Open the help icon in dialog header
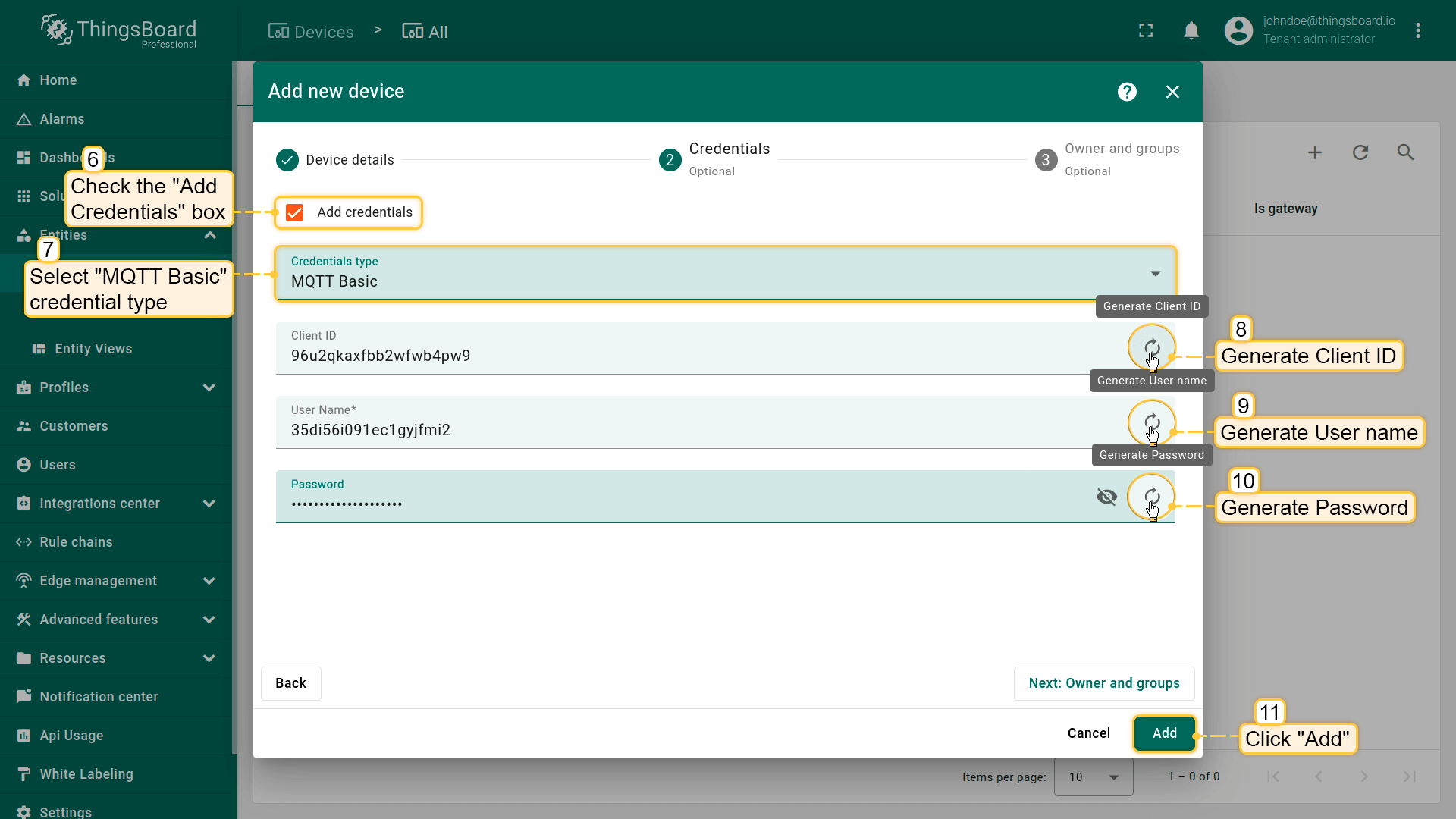 click(1127, 92)
